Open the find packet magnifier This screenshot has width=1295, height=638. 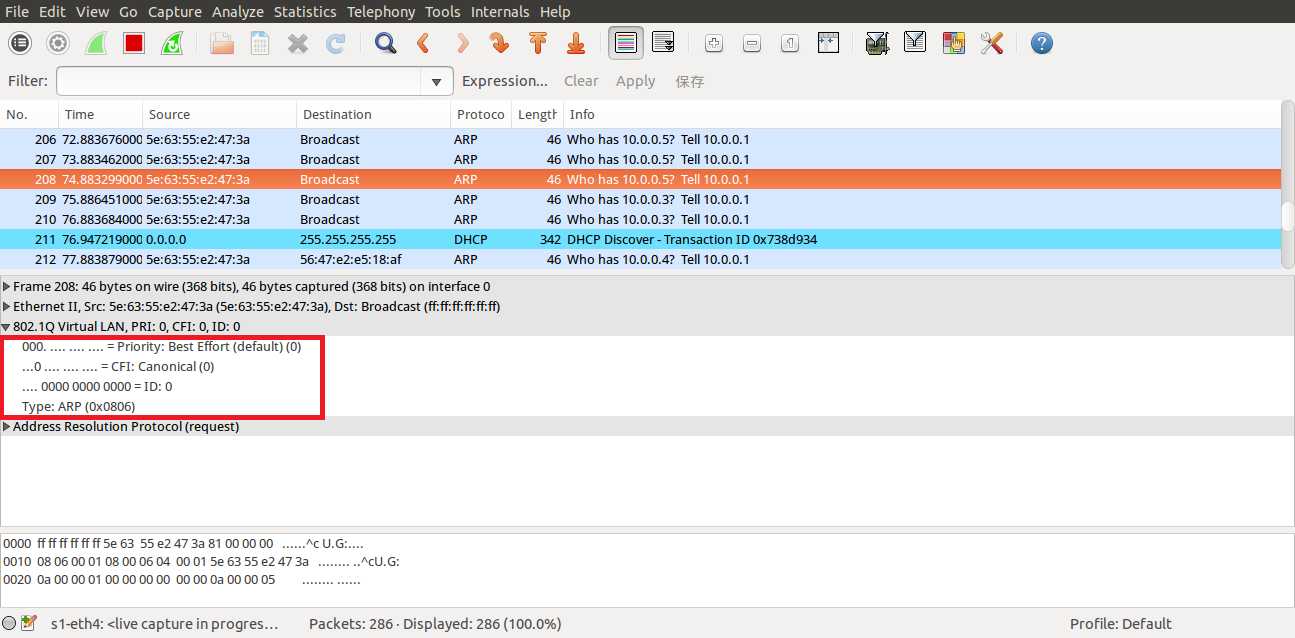pos(386,43)
